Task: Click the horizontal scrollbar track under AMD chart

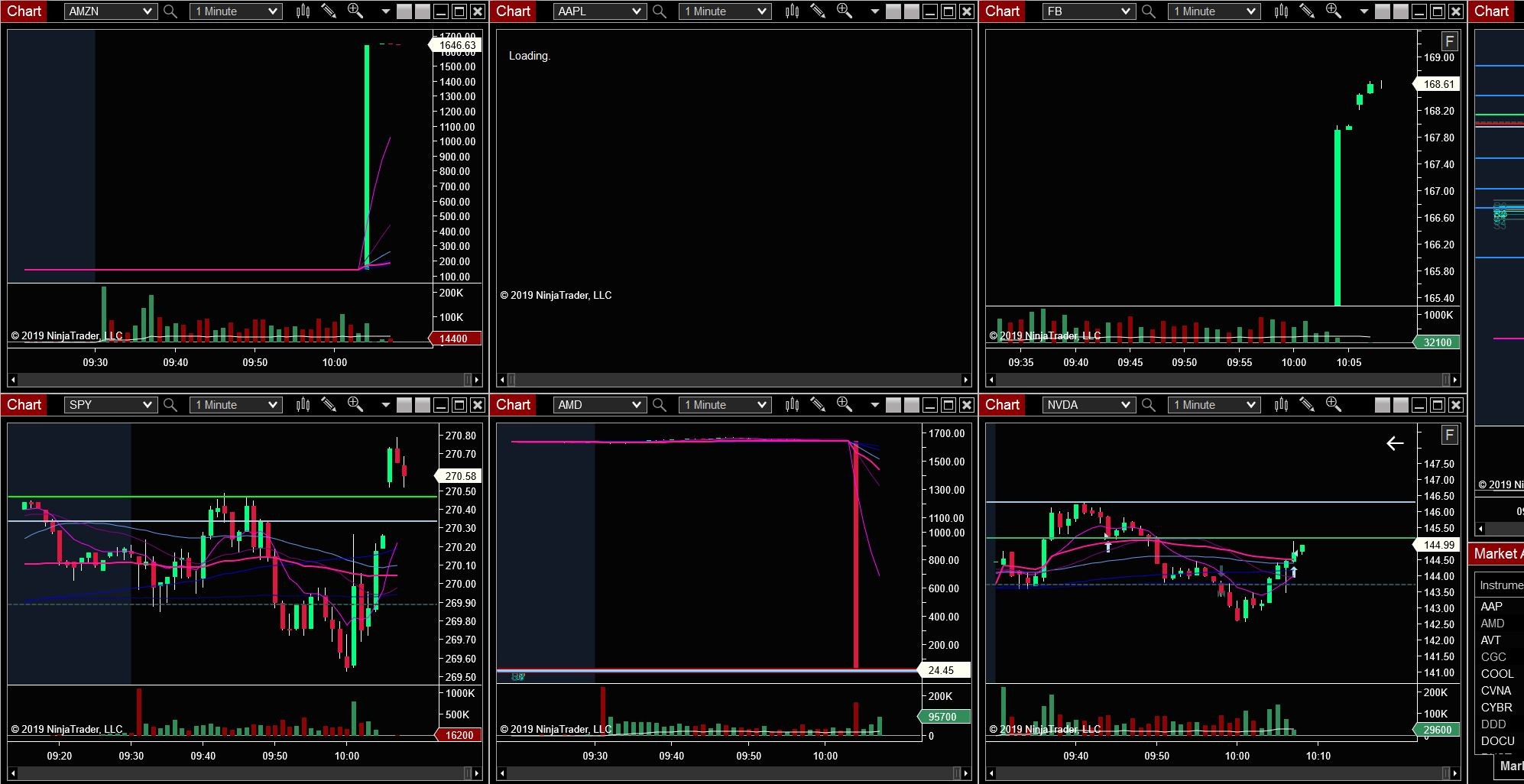Action: click(x=734, y=773)
